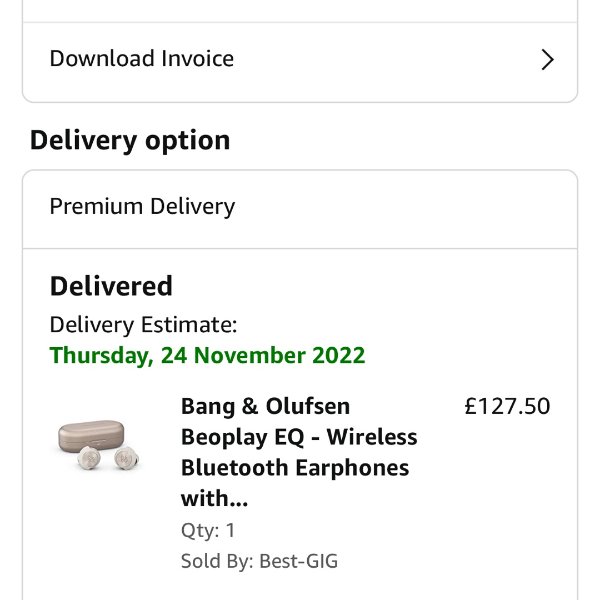Tap the truncated "with..." title line

(x=214, y=498)
